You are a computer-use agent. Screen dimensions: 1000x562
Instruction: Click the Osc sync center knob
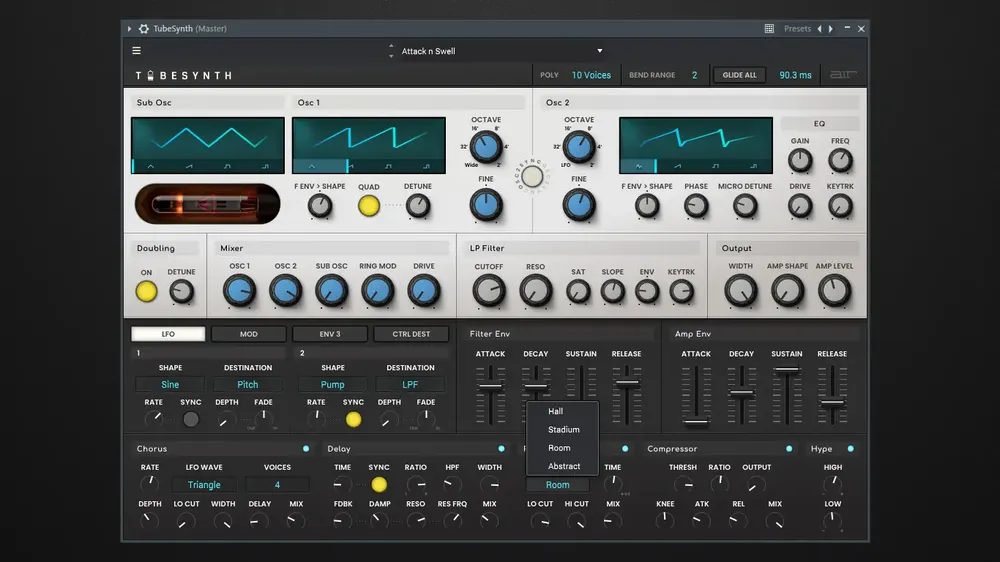click(533, 177)
